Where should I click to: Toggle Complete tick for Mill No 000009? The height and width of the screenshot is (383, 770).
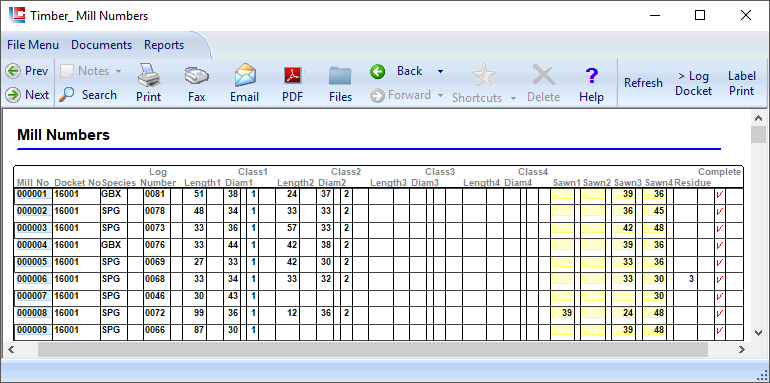[720, 330]
